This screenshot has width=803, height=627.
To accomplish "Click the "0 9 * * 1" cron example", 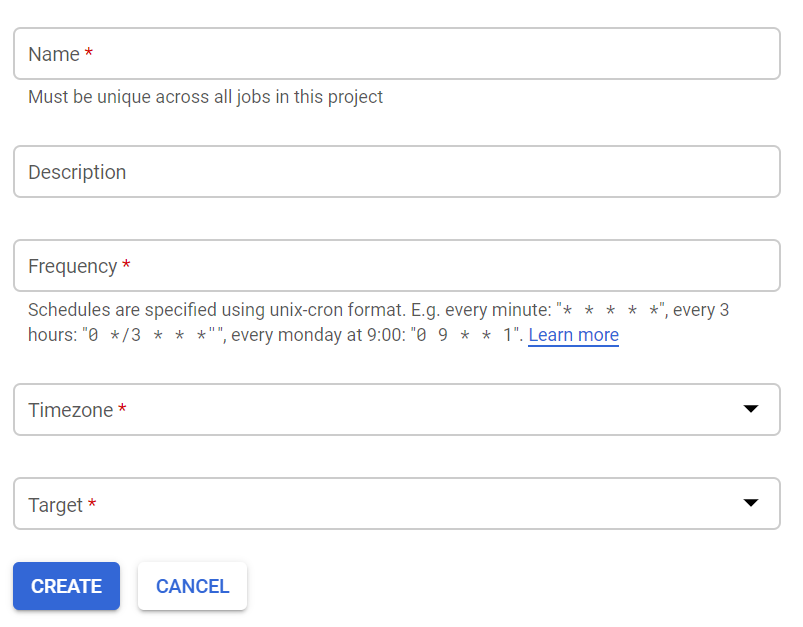I will click(x=465, y=335).
